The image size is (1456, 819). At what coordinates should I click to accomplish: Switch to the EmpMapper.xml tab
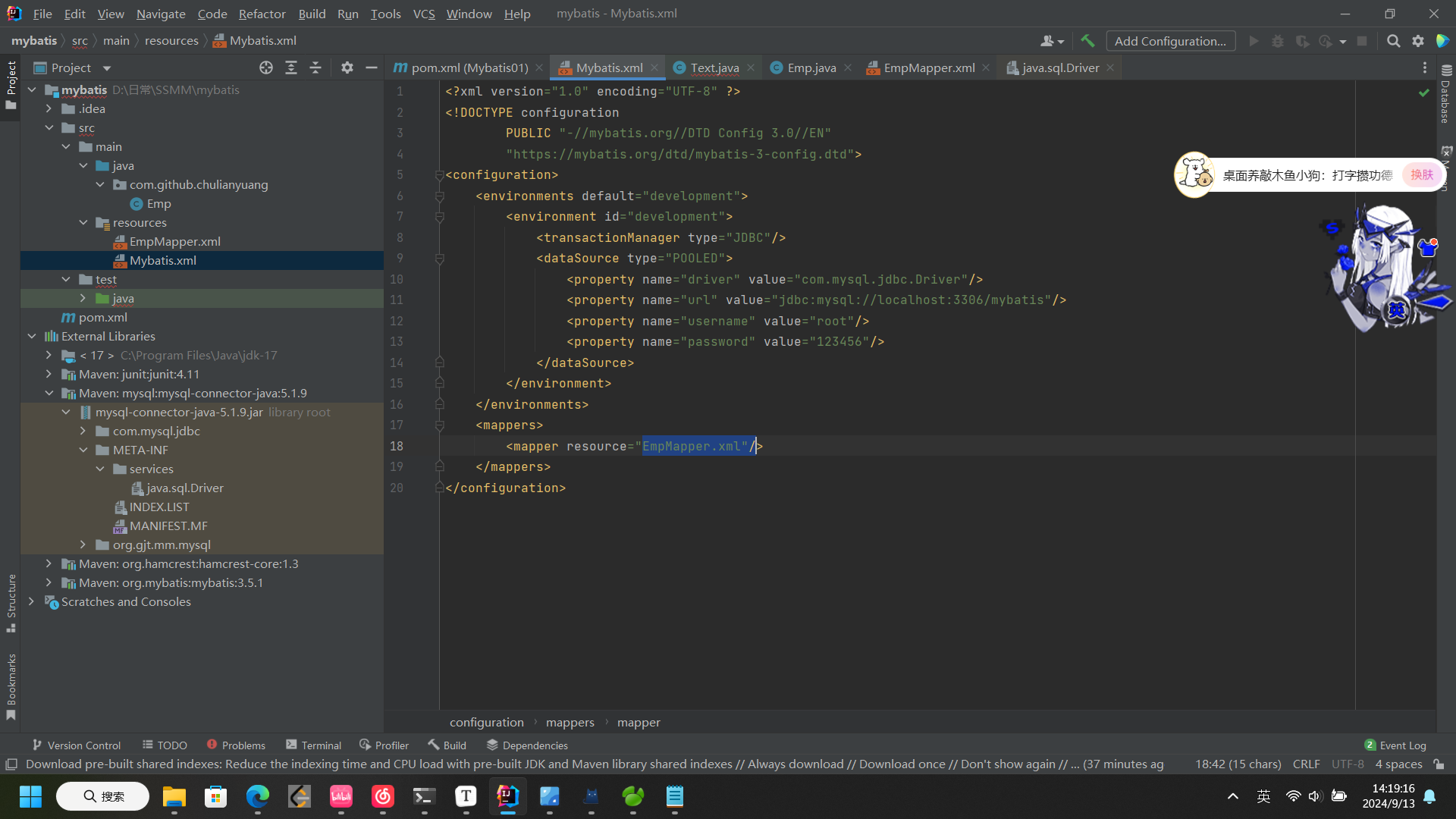pos(928,67)
